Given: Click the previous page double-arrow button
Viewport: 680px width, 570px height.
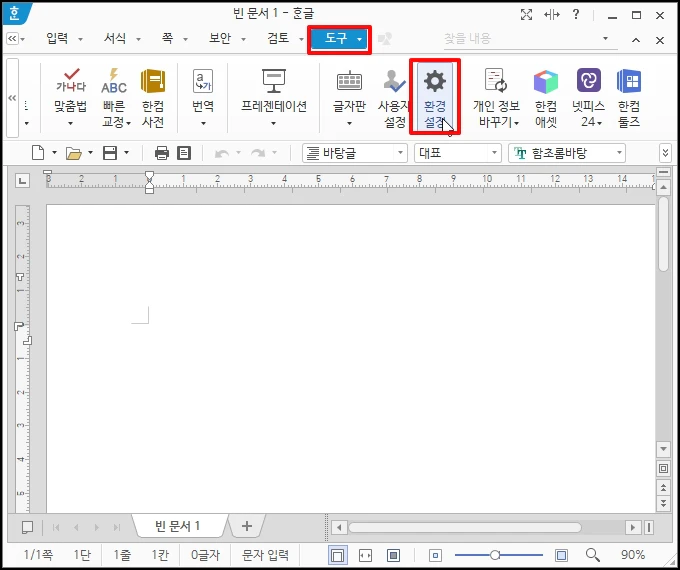Looking at the screenshot, I should pyautogui.click(x=663, y=487).
